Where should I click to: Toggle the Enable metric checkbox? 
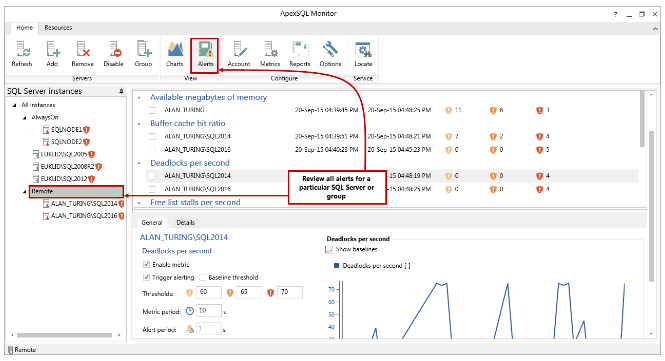tap(146, 265)
